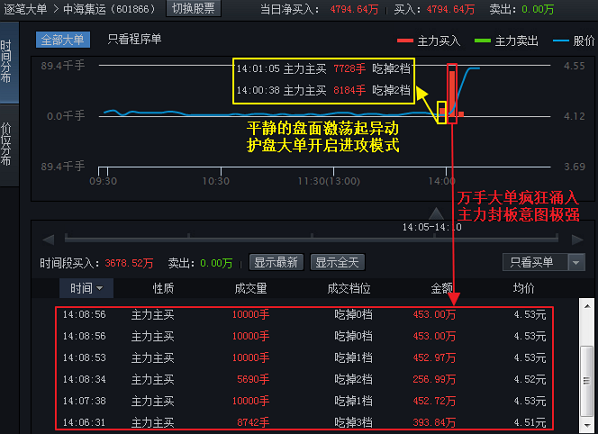The height and width of the screenshot is (434, 598).
Task: Click the red 主力买入 legend marker
Action: pos(405,41)
